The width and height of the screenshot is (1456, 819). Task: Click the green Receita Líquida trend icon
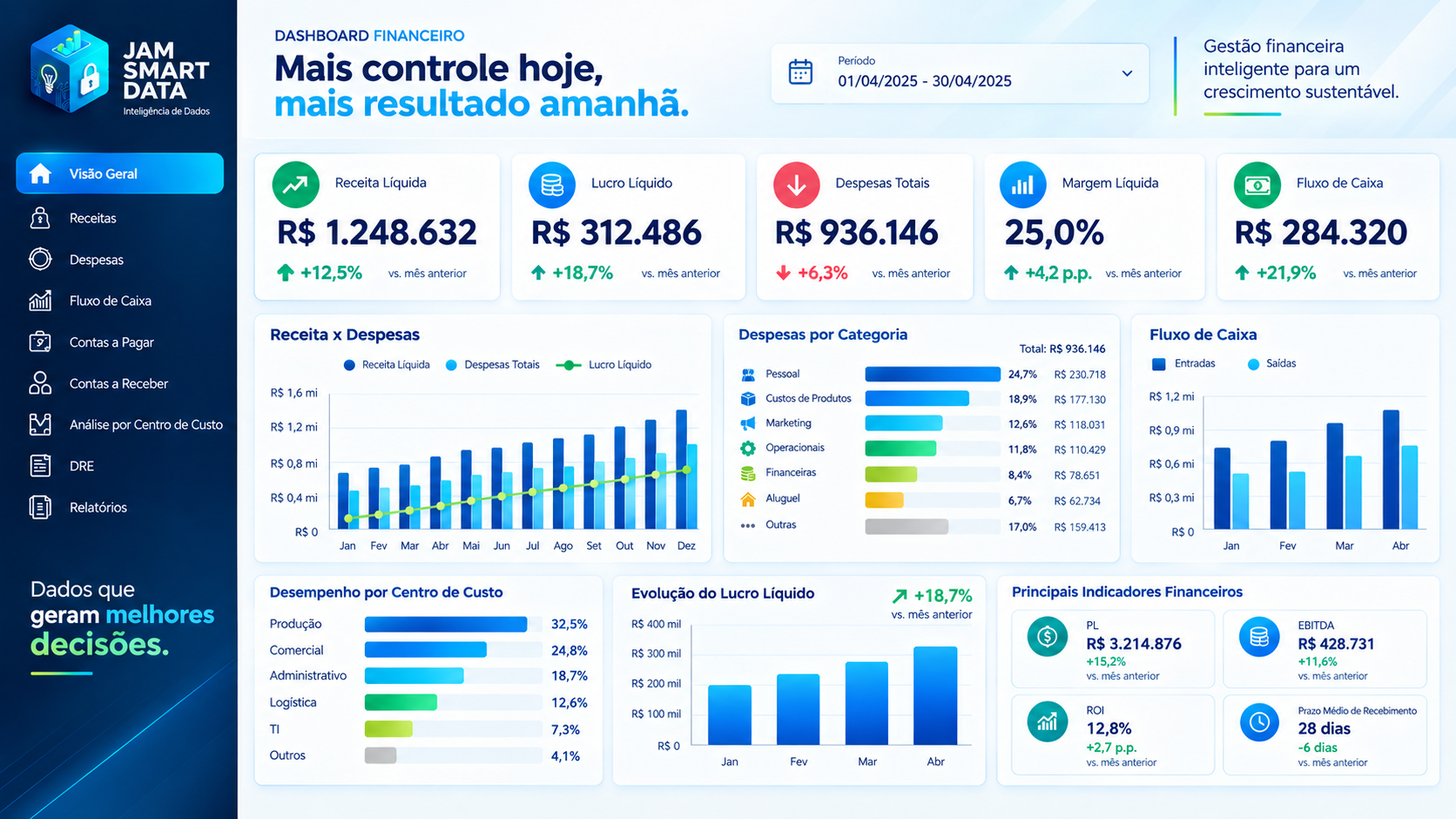click(295, 185)
